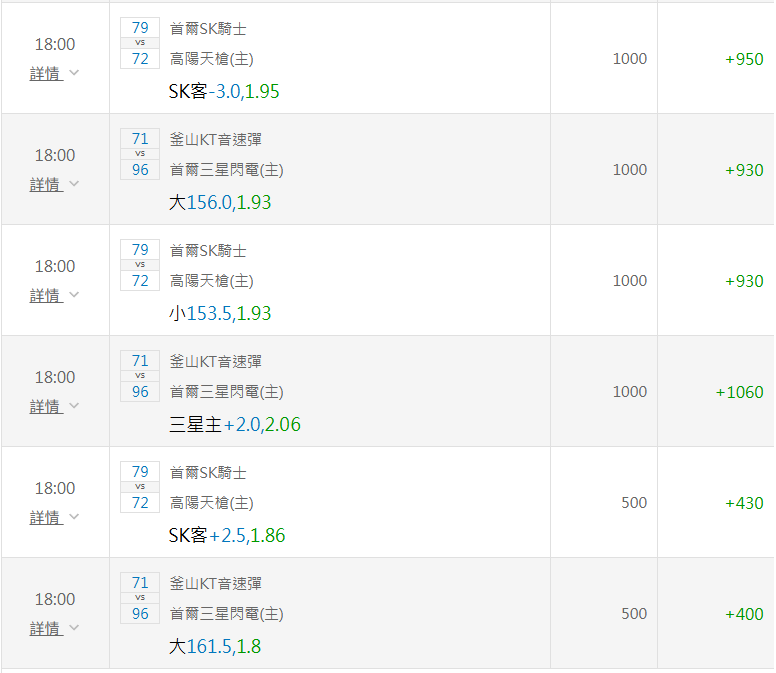
Task: Open 詳情 dropdown for the 三星主+2.0,2.06 bet
Action: tap(54, 406)
